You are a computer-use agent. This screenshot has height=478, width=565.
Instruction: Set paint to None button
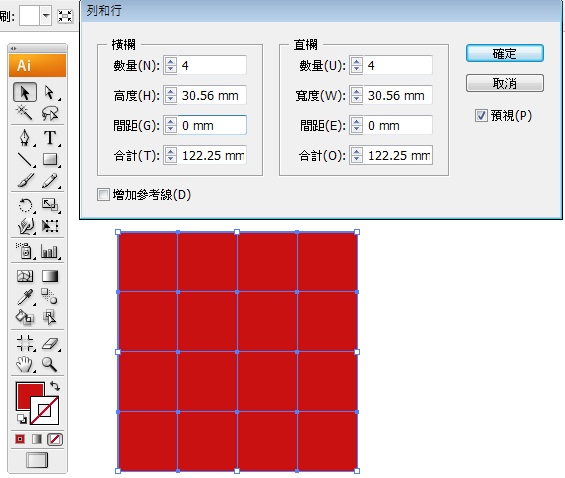[x=55, y=439]
